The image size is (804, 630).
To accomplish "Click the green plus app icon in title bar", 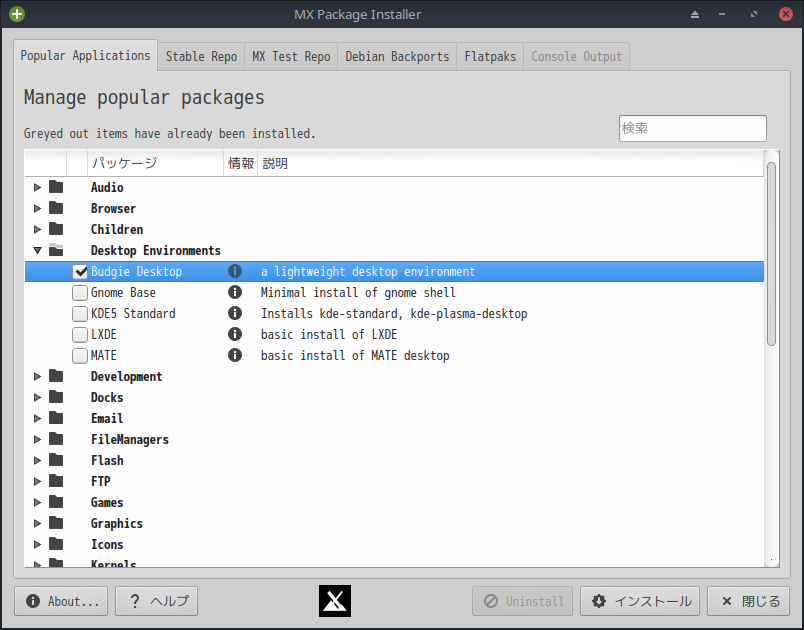I will pyautogui.click(x=17, y=14).
